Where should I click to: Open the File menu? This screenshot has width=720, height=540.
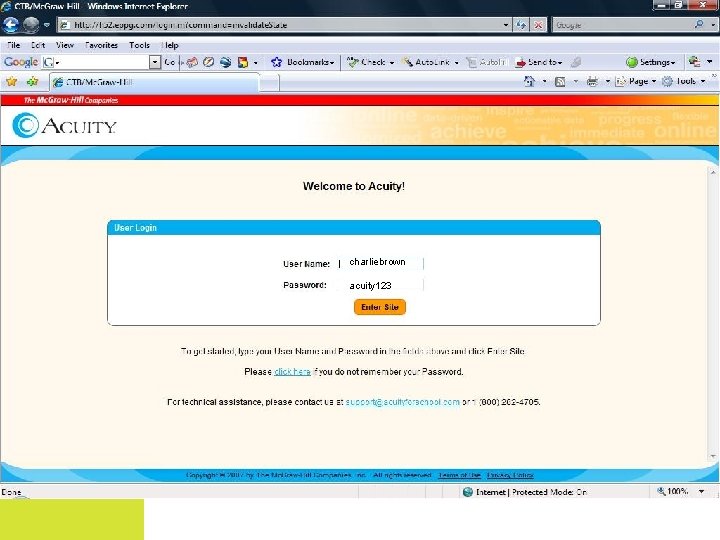[x=13, y=45]
